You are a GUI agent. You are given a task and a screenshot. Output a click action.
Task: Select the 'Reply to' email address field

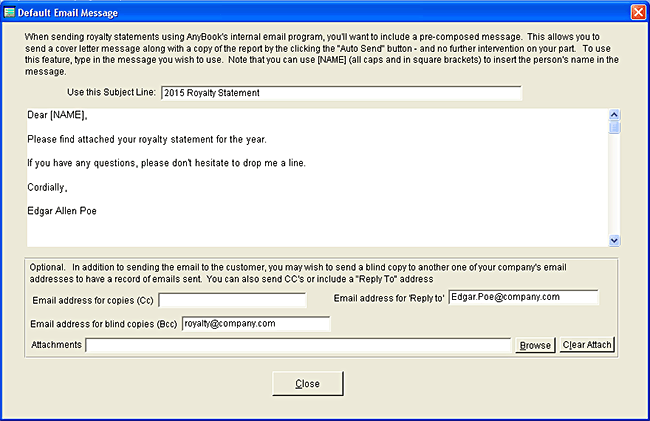point(522,297)
